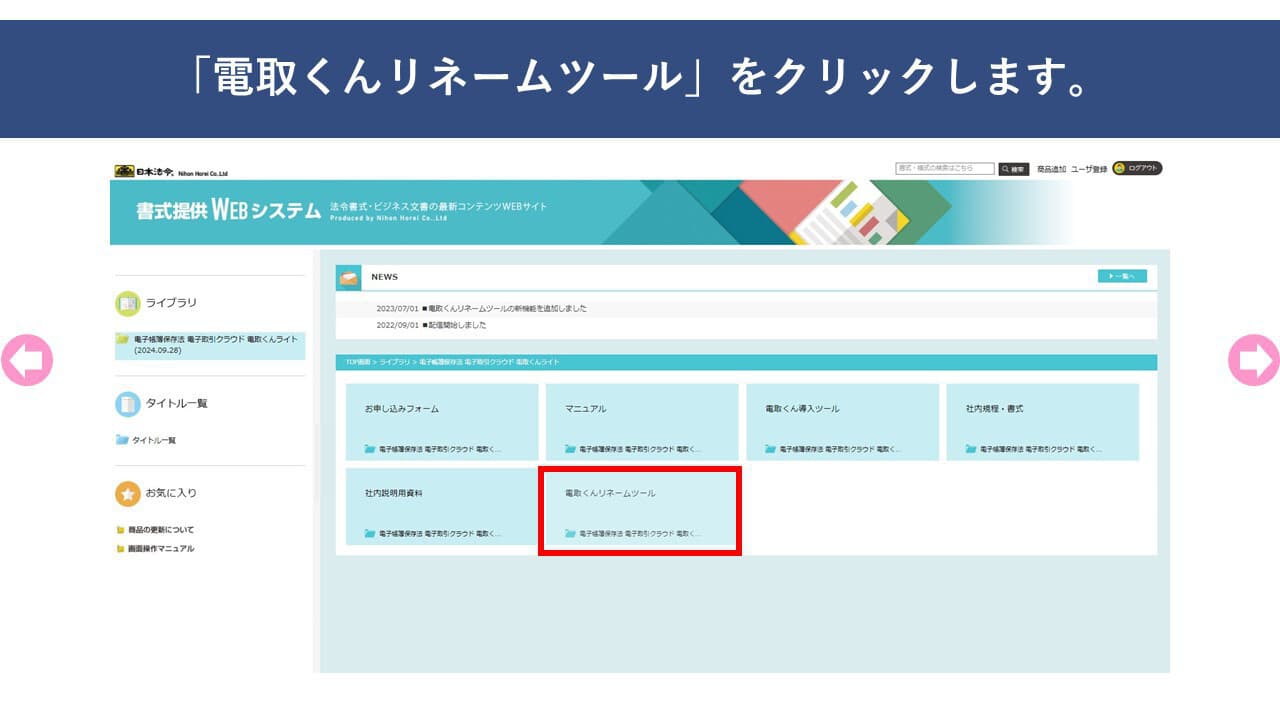Click the Nihon Horei logo
Viewport: 1280px width, 720px height.
click(x=171, y=171)
